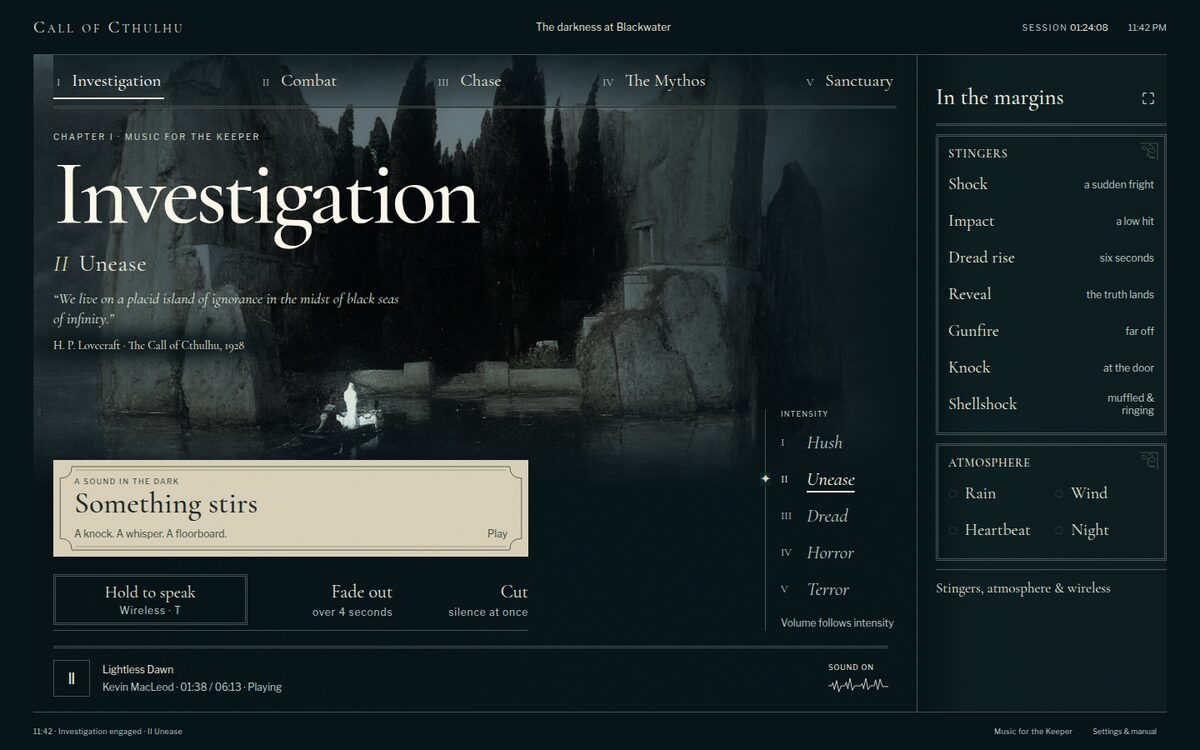Screen dimensions: 1200x750
Task: Click the Atmosphere ornament icon
Action: (1150, 460)
